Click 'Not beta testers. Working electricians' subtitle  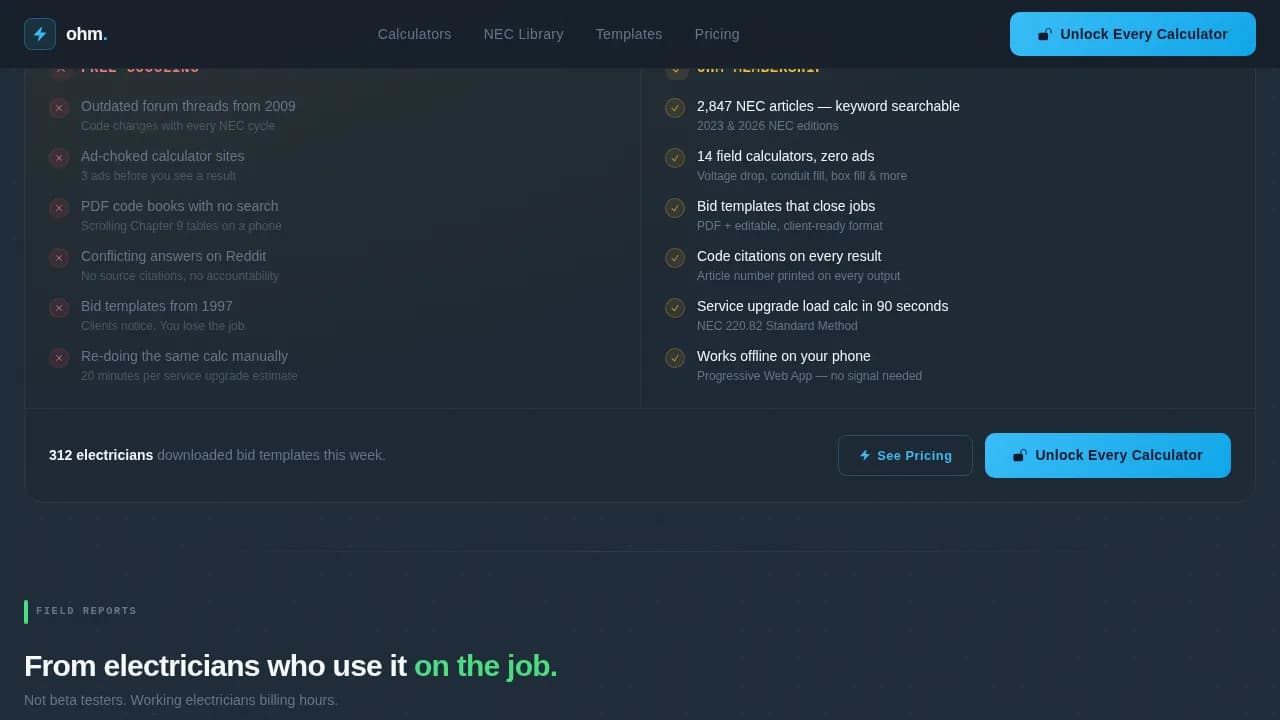click(181, 700)
